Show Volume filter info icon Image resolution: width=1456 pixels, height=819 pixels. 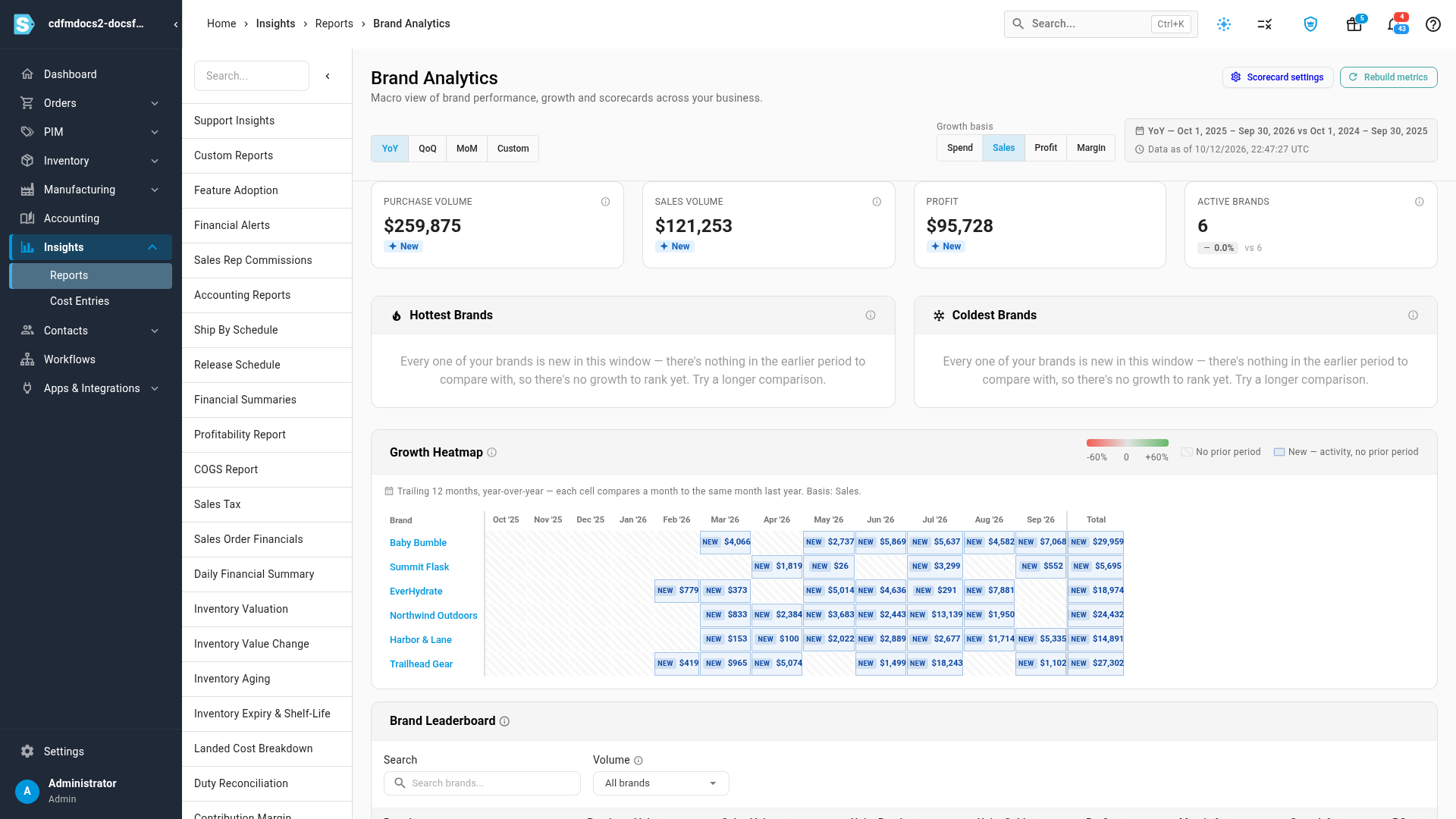(639, 761)
